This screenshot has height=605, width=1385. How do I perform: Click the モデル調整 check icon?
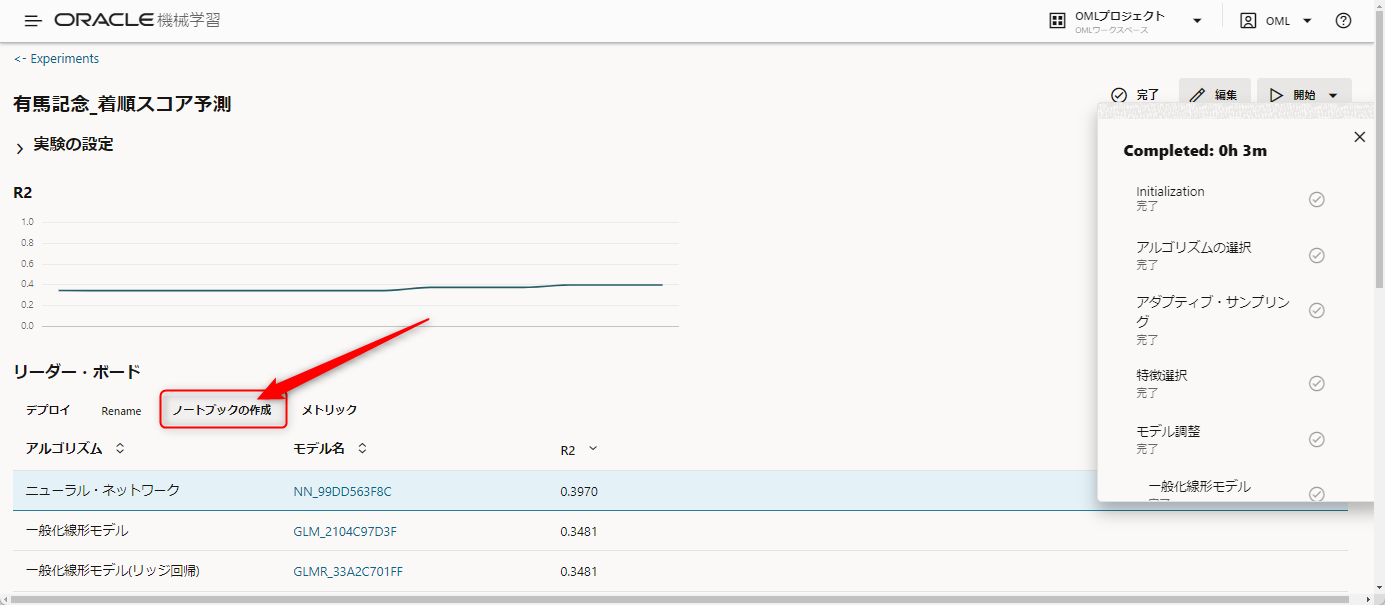[x=1317, y=440]
